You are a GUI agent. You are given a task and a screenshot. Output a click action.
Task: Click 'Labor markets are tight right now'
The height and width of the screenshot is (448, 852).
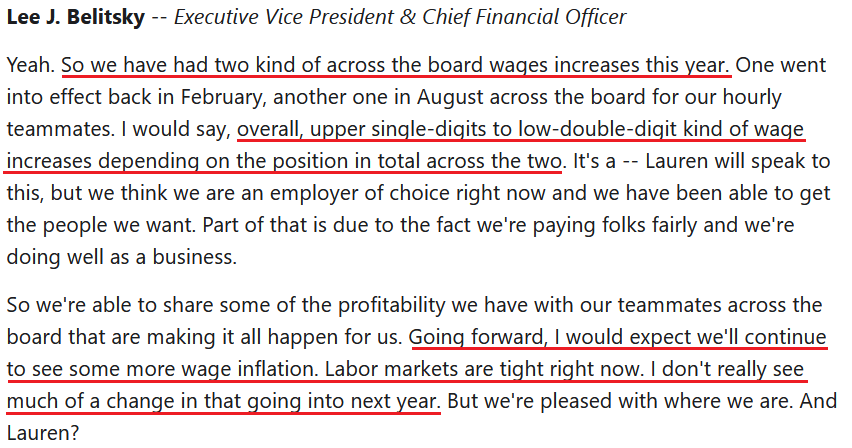[484, 369]
